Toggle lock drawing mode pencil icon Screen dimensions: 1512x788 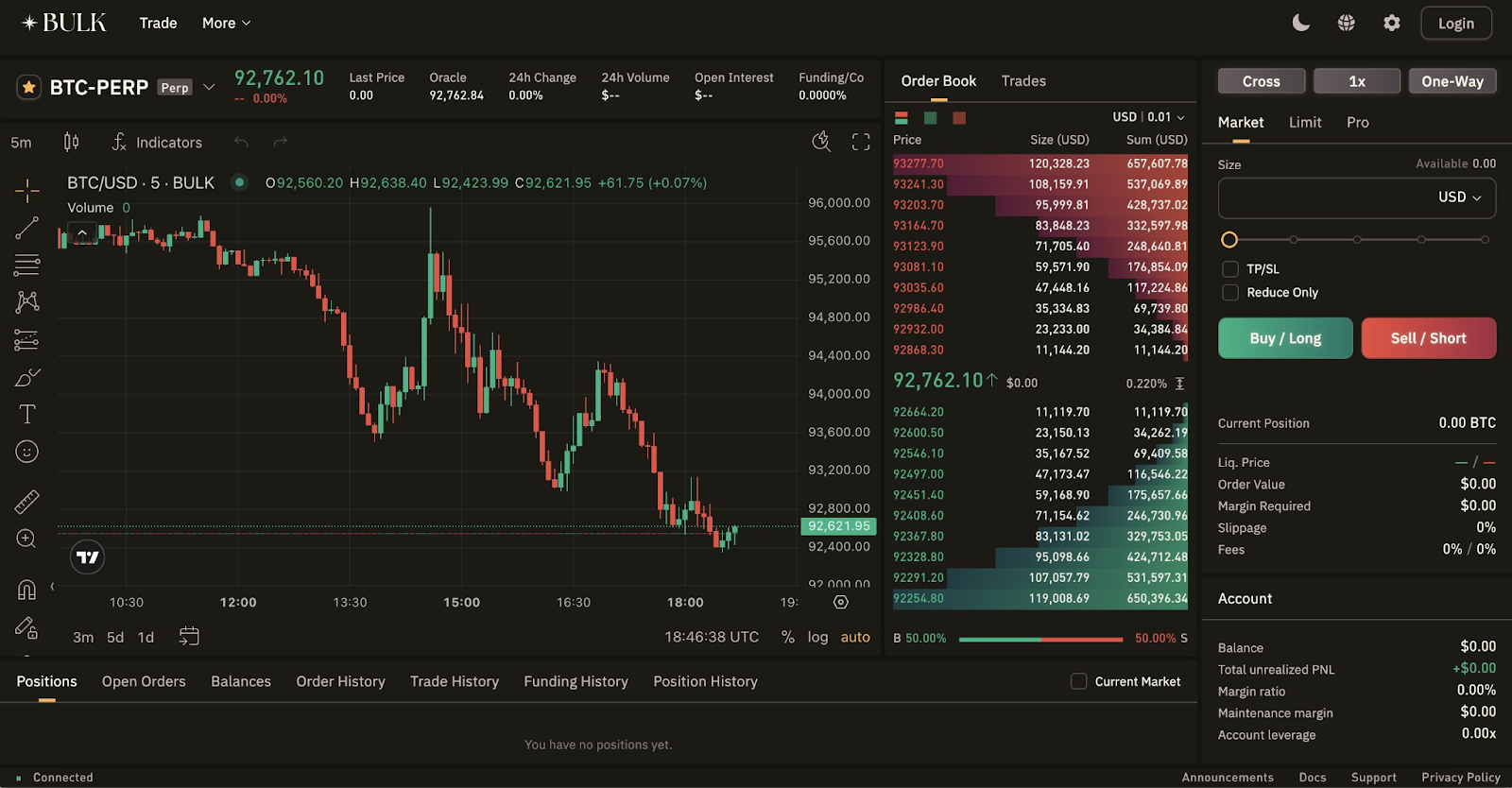tap(26, 627)
